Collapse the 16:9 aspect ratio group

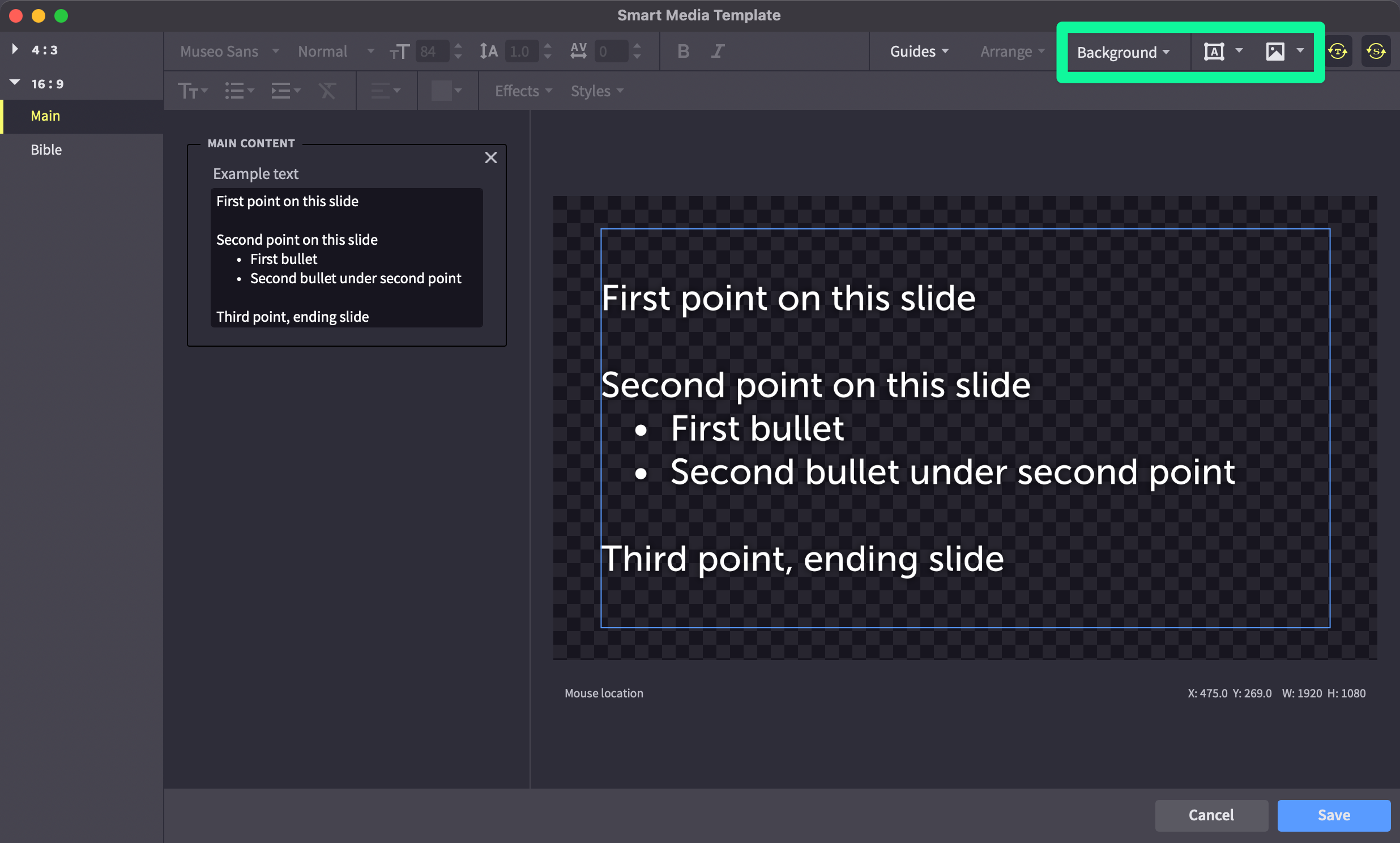[15, 83]
